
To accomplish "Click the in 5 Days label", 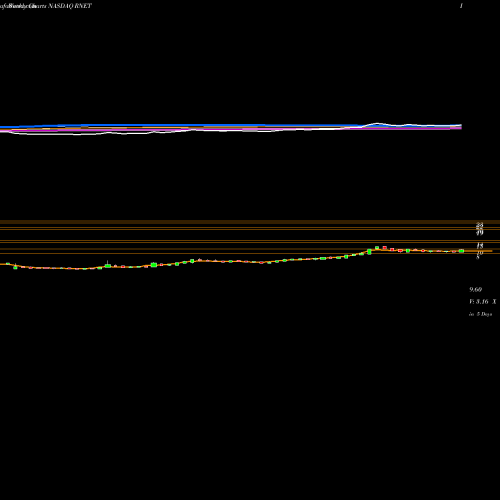I will 480,314.
